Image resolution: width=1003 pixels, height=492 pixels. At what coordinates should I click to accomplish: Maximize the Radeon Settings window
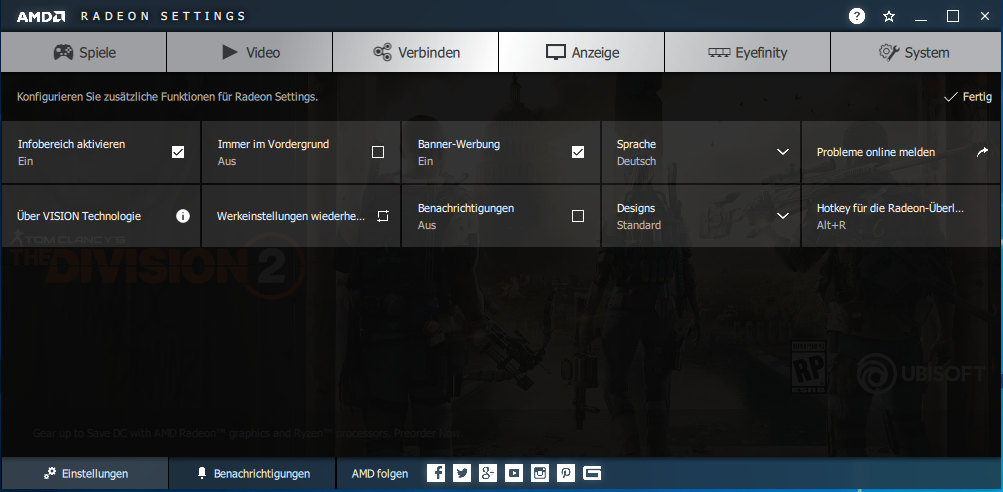(x=953, y=17)
